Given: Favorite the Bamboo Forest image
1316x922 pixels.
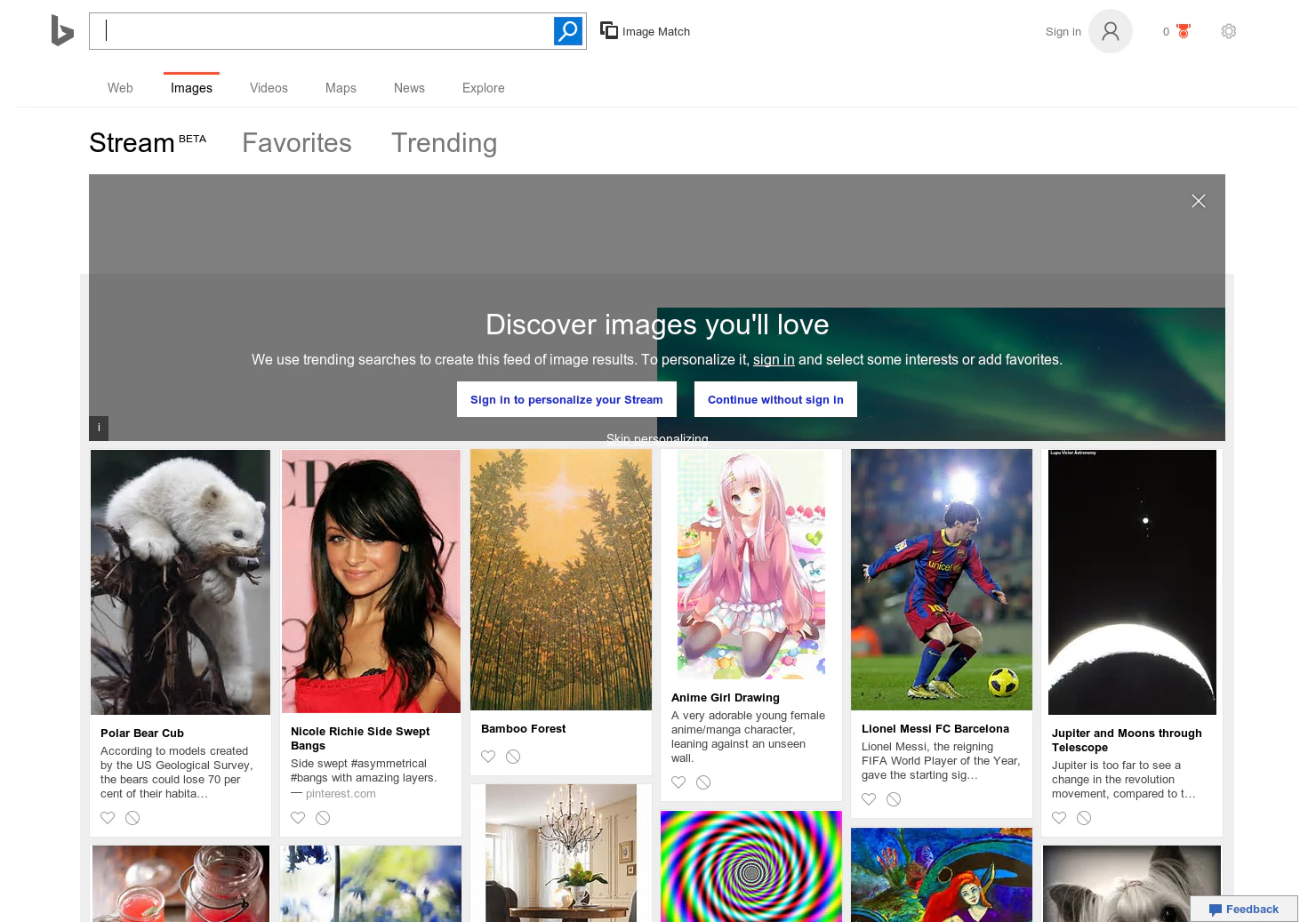Looking at the screenshot, I should [488, 757].
